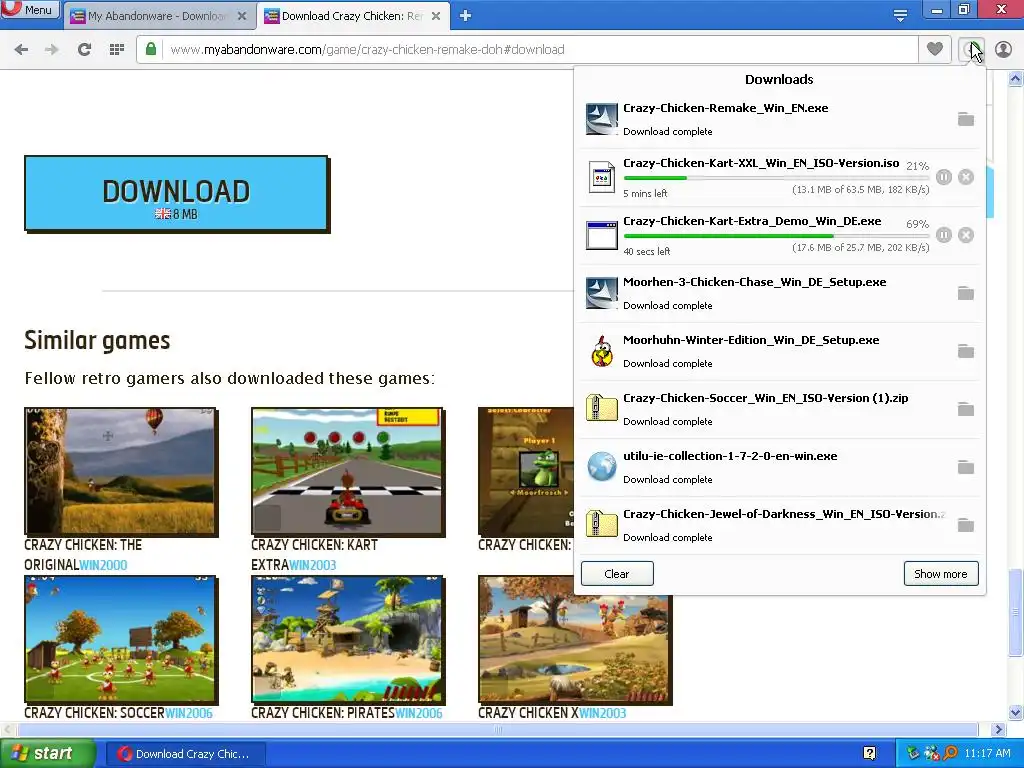Follow Crazy Chicken: Pirates link text
This screenshot has width=1024, height=768.
323,713
